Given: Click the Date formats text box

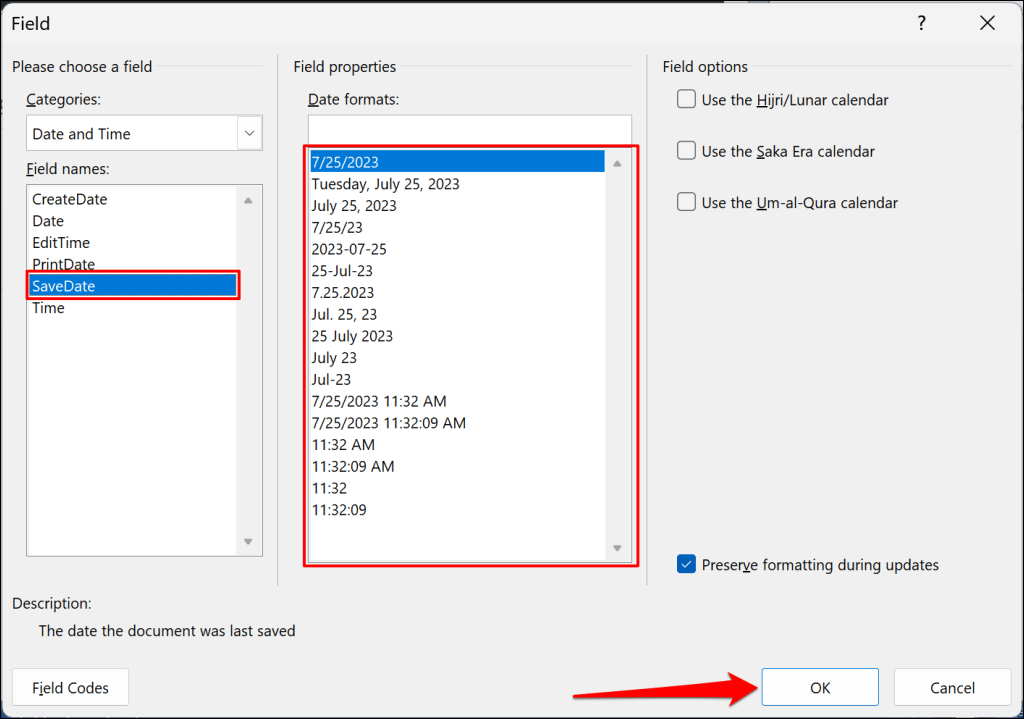Looking at the screenshot, I should [469, 129].
